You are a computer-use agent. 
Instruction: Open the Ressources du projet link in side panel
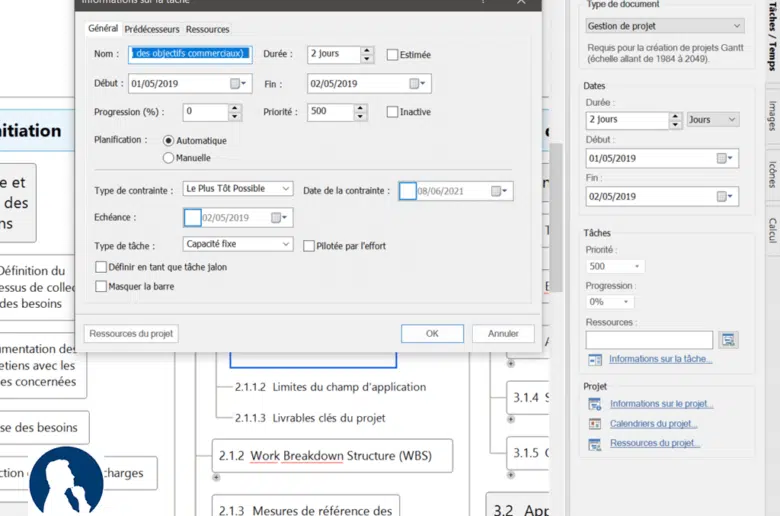(654, 443)
